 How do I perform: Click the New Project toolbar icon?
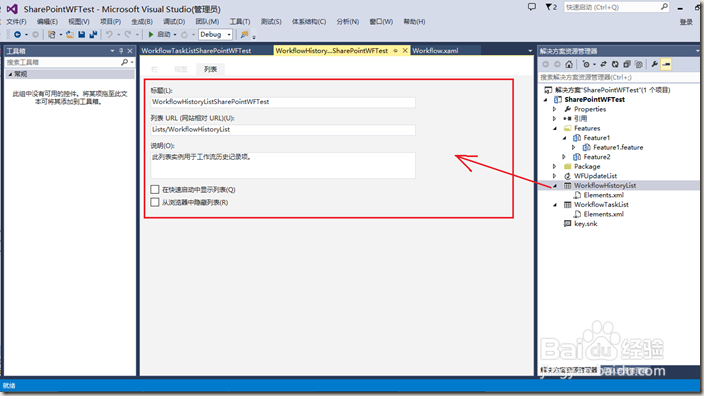pos(52,35)
